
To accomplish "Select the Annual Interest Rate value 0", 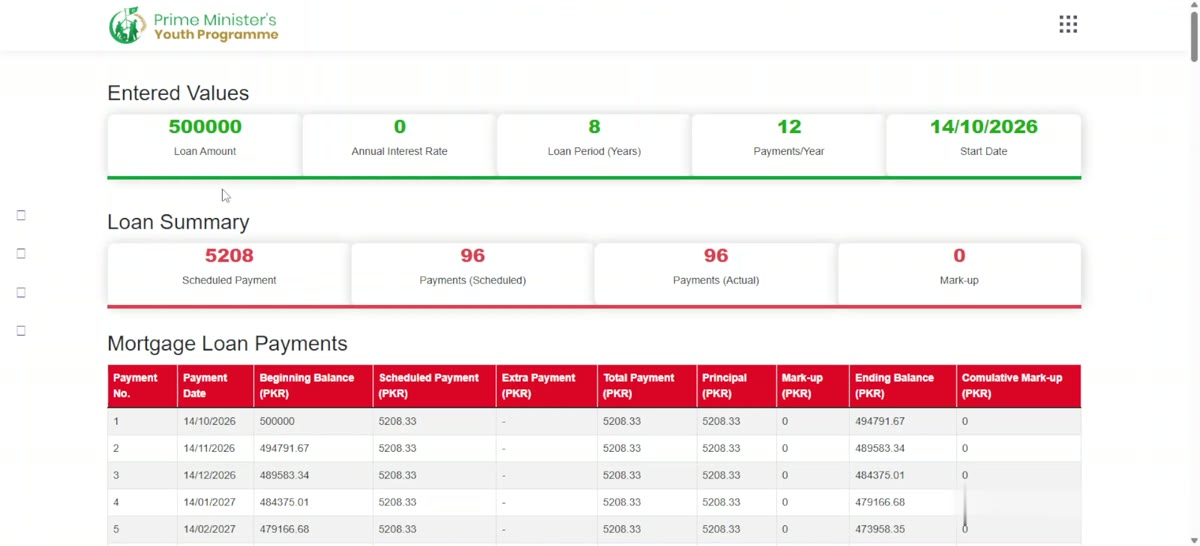I will pyautogui.click(x=400, y=127).
